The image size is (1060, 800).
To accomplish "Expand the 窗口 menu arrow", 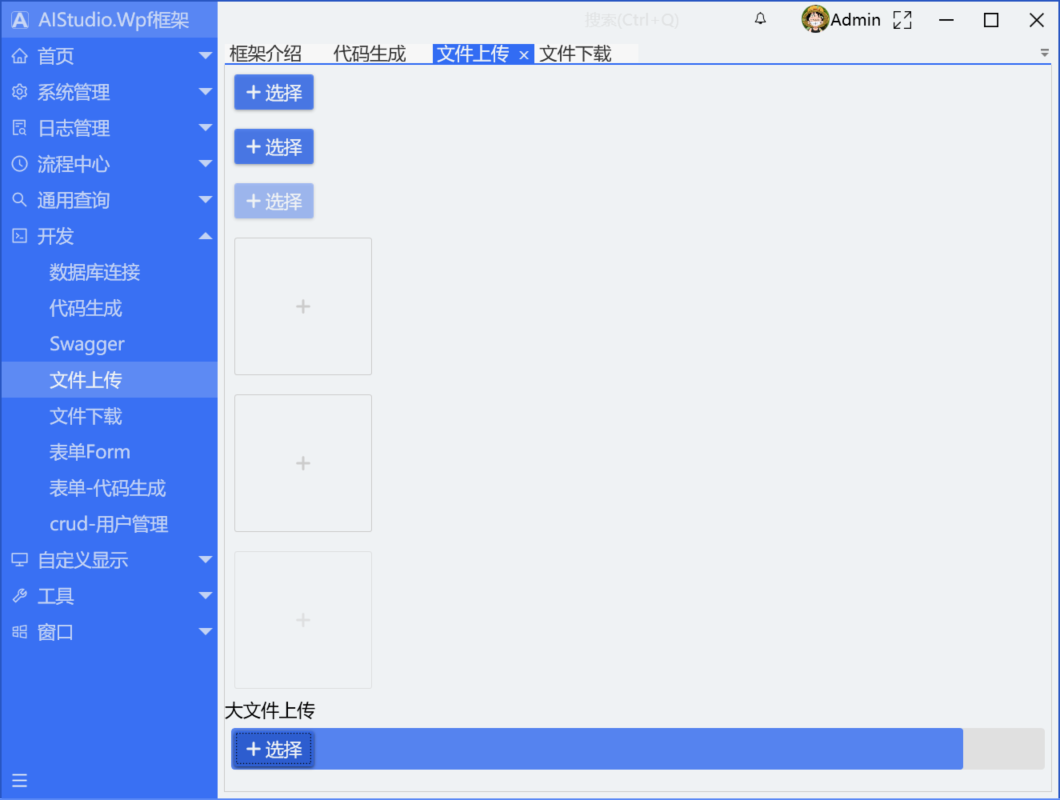I will [206, 631].
